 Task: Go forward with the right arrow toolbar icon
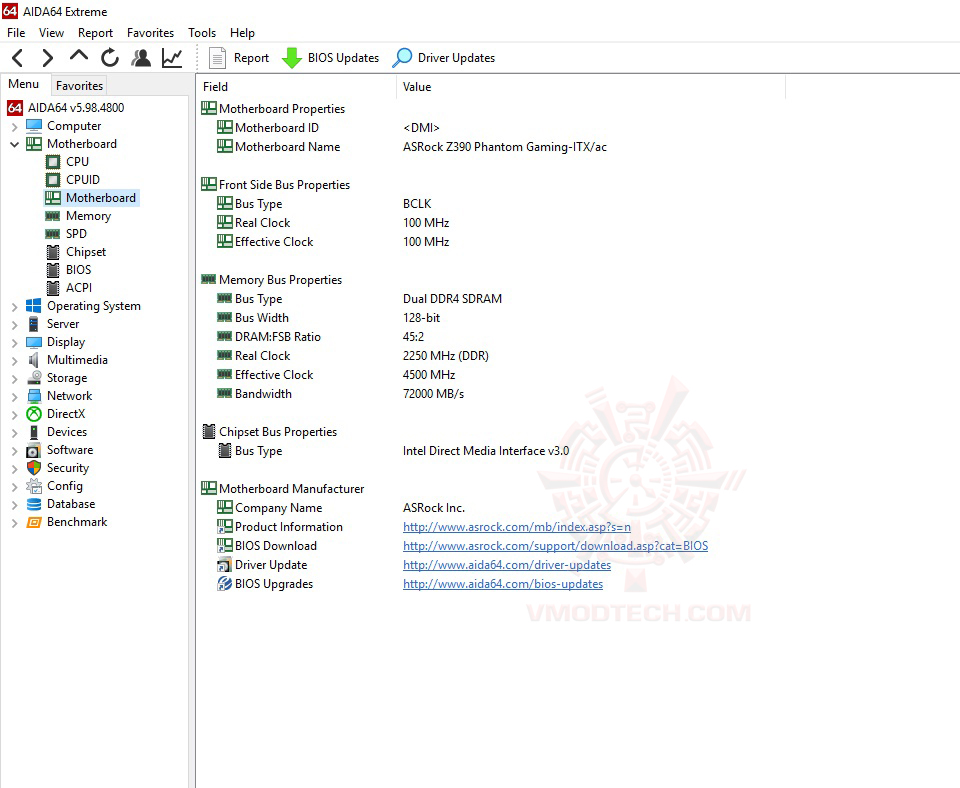tap(47, 58)
